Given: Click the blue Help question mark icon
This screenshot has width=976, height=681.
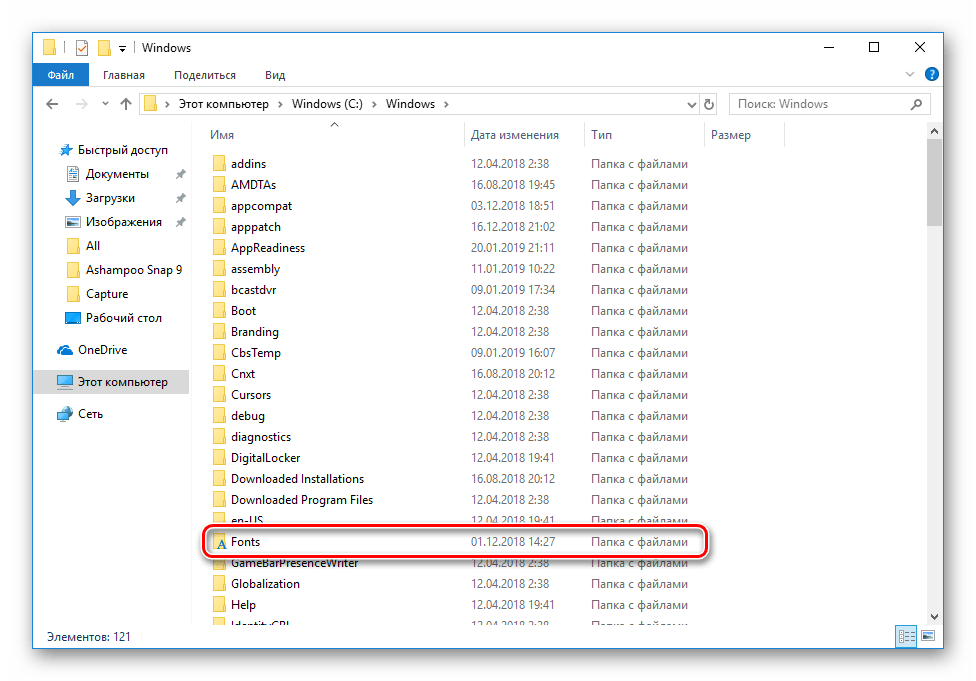Looking at the screenshot, I should [931, 75].
